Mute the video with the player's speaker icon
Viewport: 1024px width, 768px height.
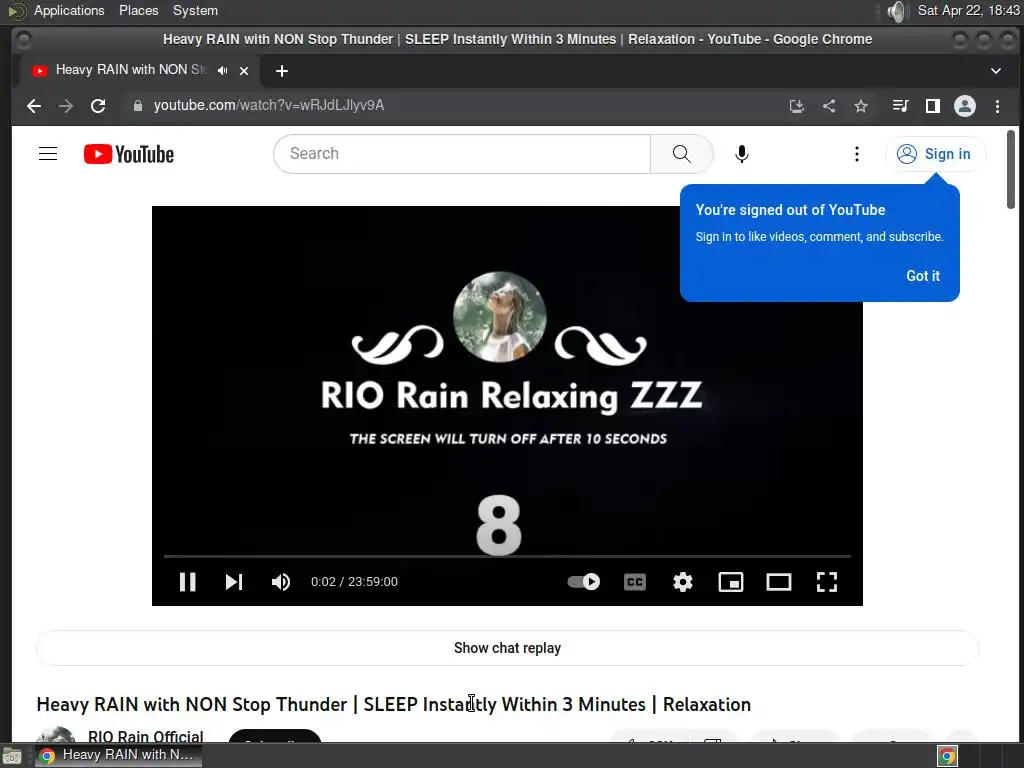pos(281,581)
